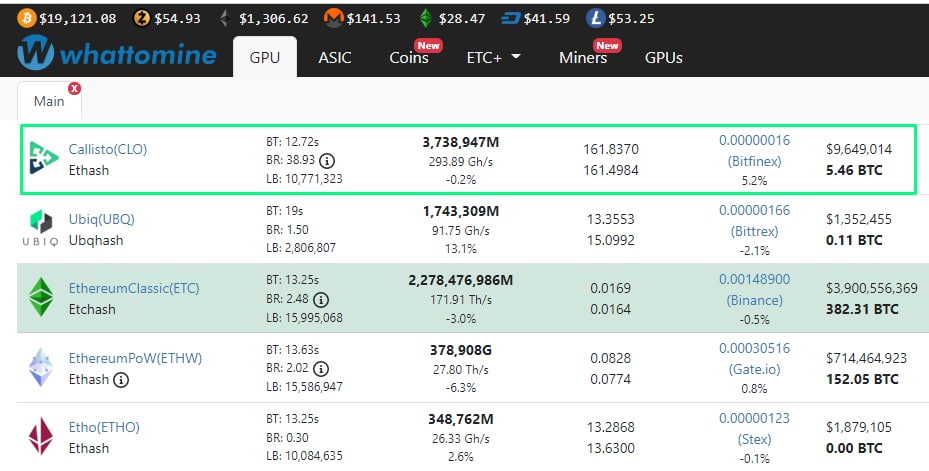Click the Bitcoin price ticker icon
The width and height of the screenshot is (929, 471).
(x=27, y=18)
